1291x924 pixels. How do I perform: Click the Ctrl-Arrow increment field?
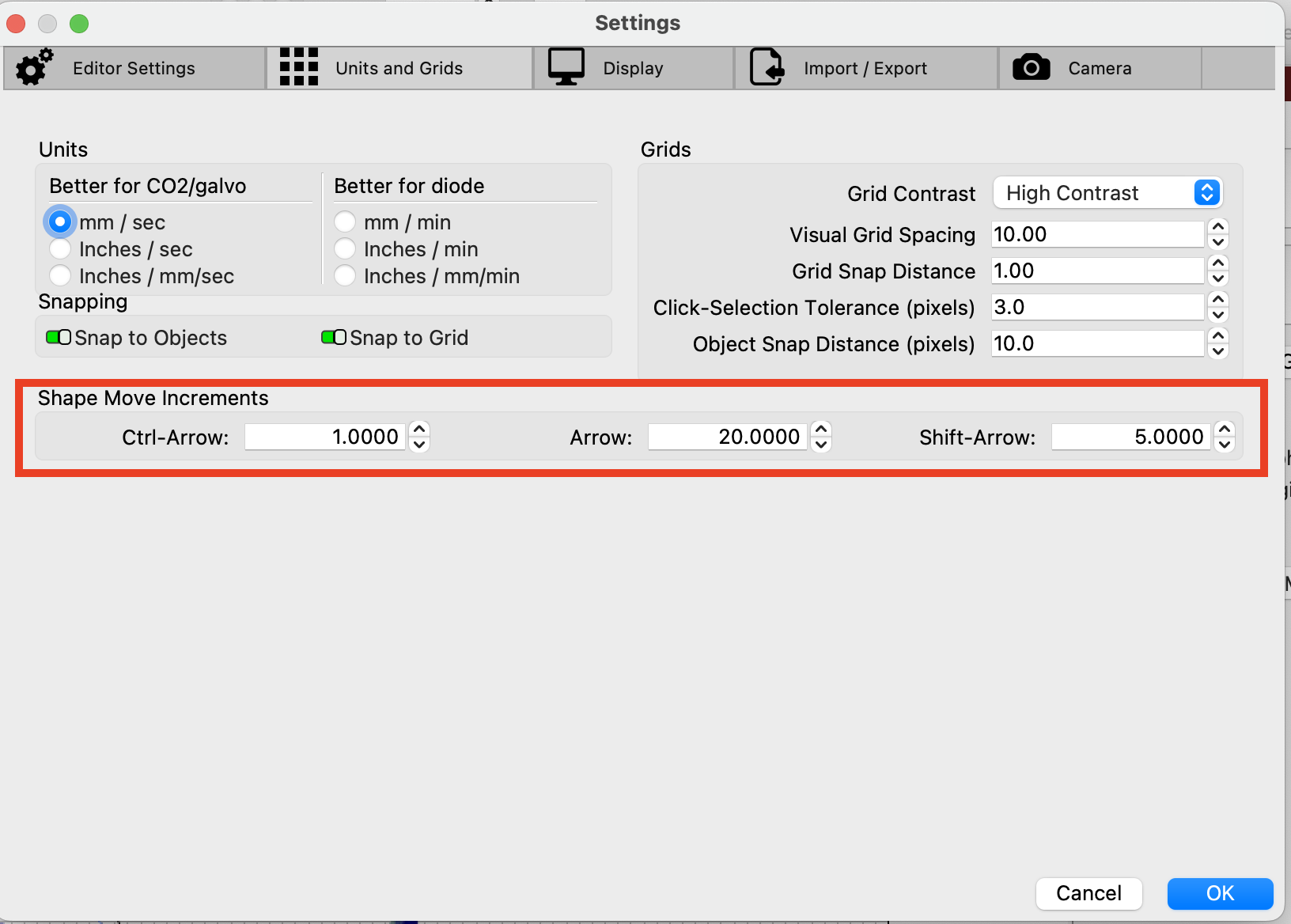[x=325, y=437]
